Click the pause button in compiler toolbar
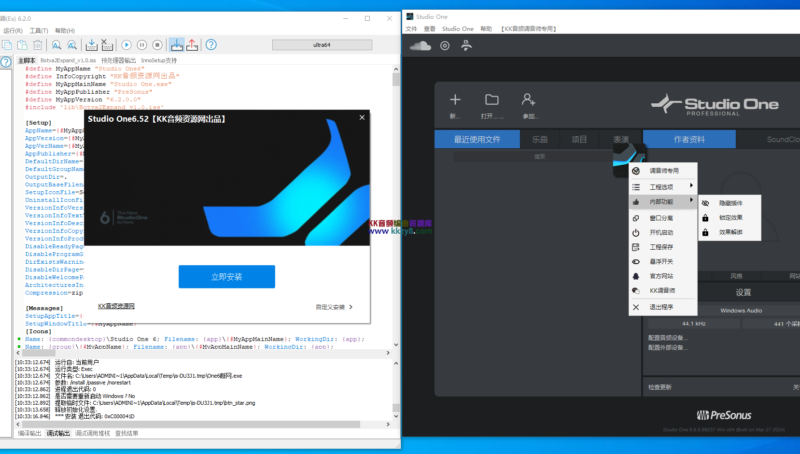800x454 pixels. (142, 45)
